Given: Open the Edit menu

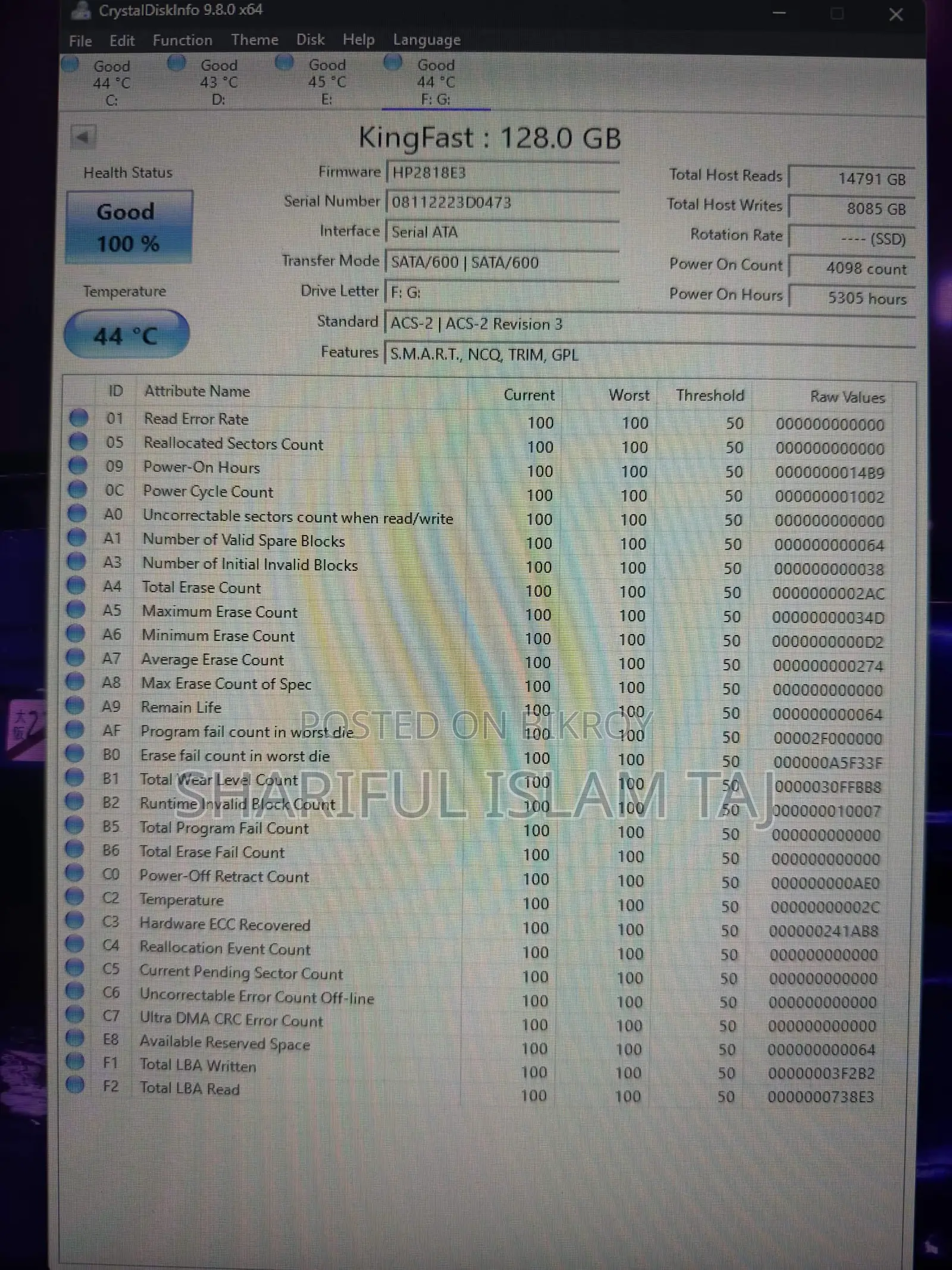Looking at the screenshot, I should point(122,41).
